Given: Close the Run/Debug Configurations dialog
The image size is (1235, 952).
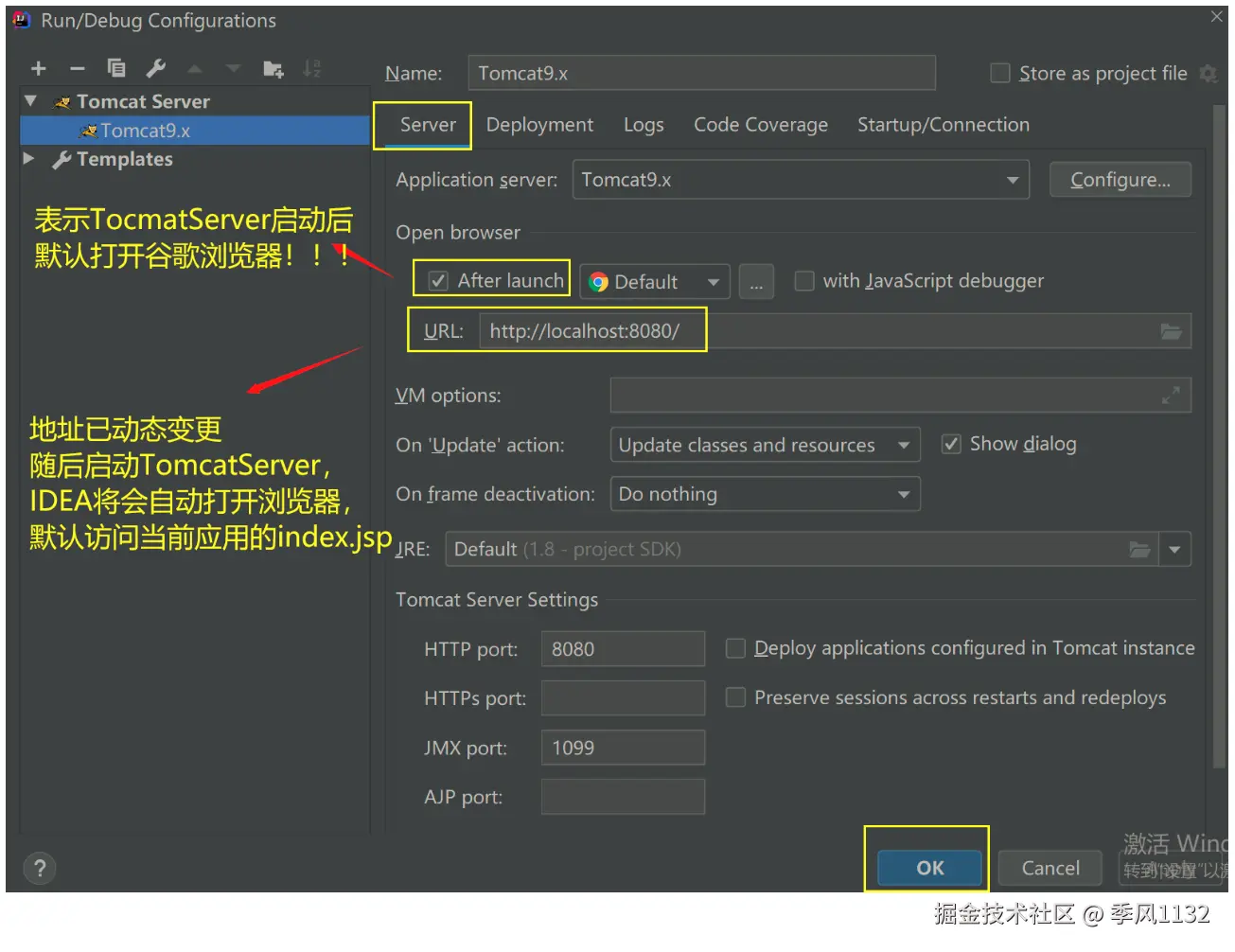Looking at the screenshot, I should (1217, 16).
